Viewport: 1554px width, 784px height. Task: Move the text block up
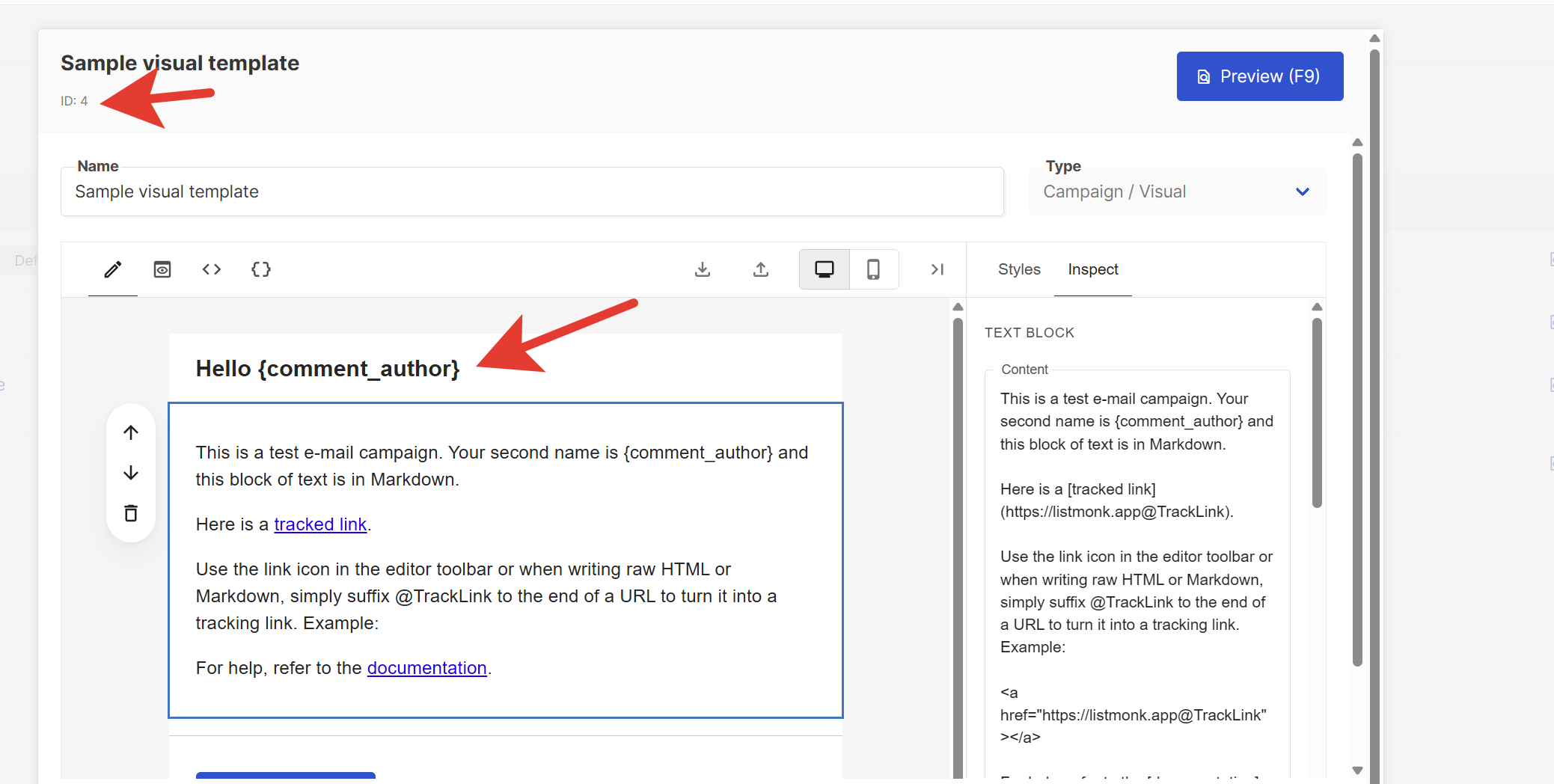point(131,432)
